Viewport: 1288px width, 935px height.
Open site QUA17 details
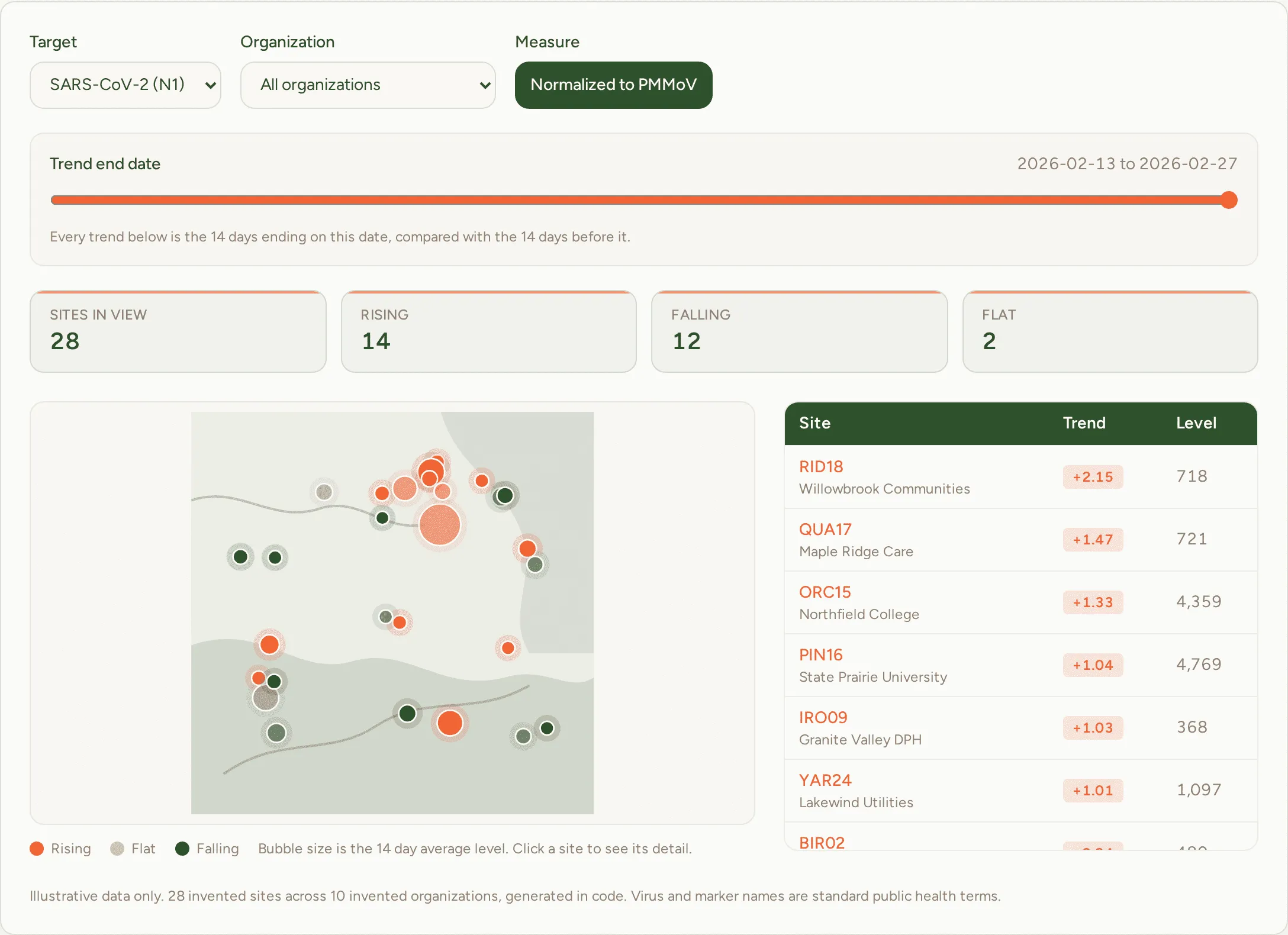click(x=825, y=529)
